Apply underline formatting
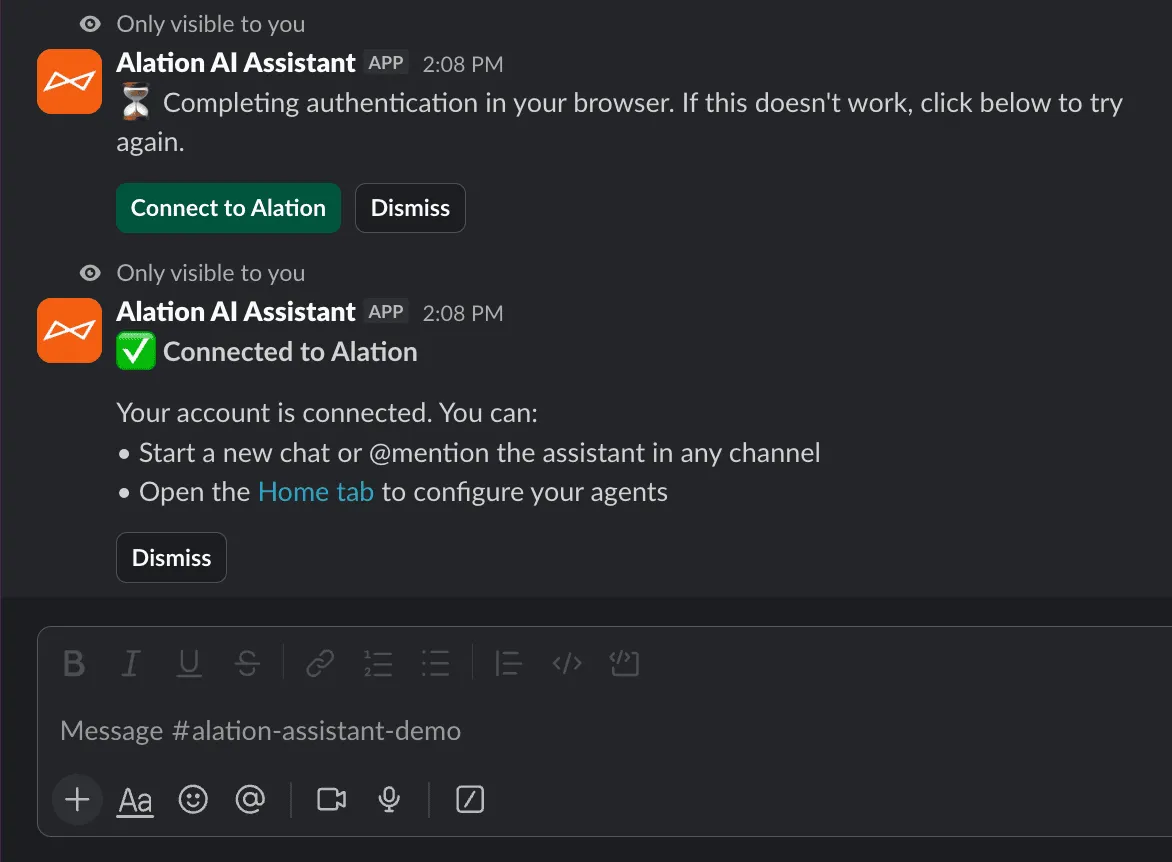 tap(189, 664)
